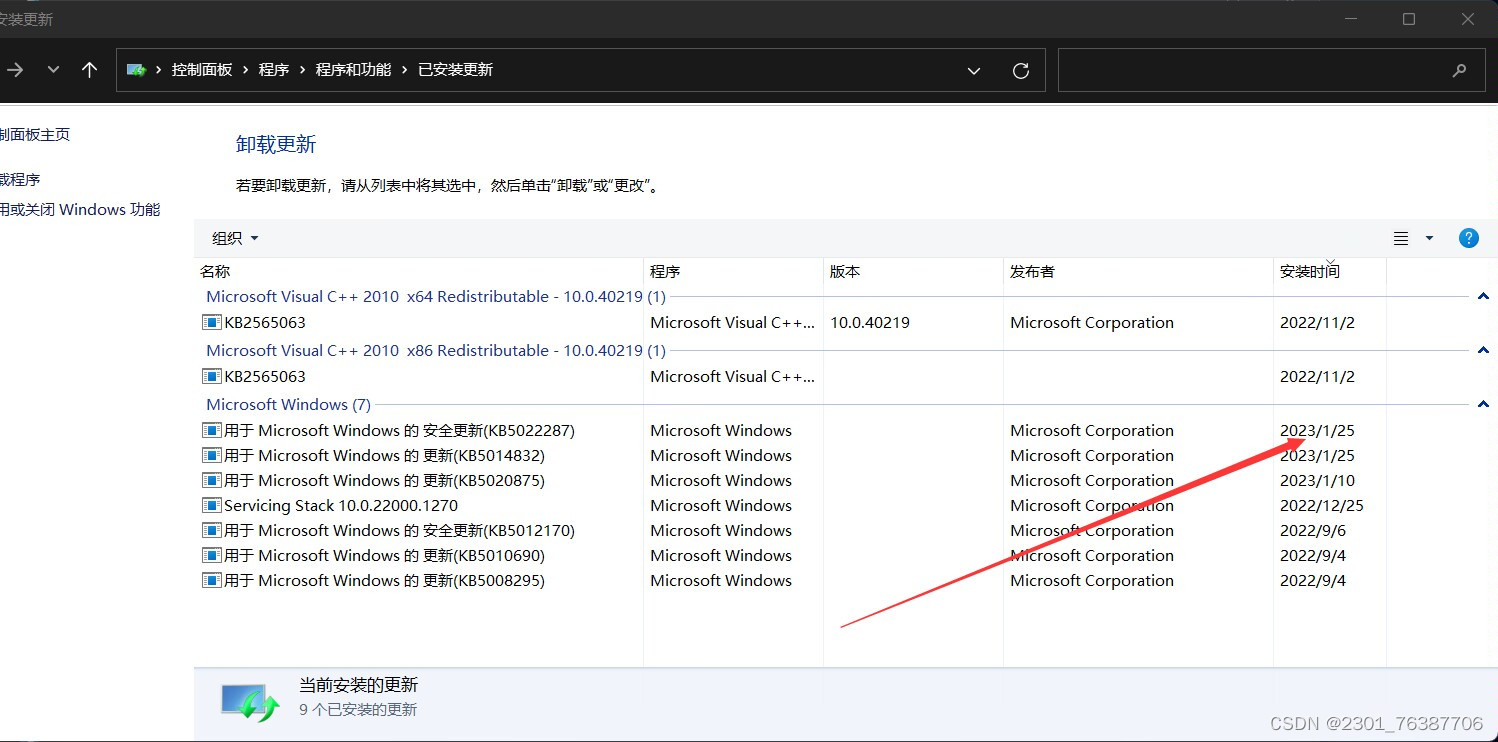Click the current installed updates icon
The image size is (1498, 742).
(250, 702)
